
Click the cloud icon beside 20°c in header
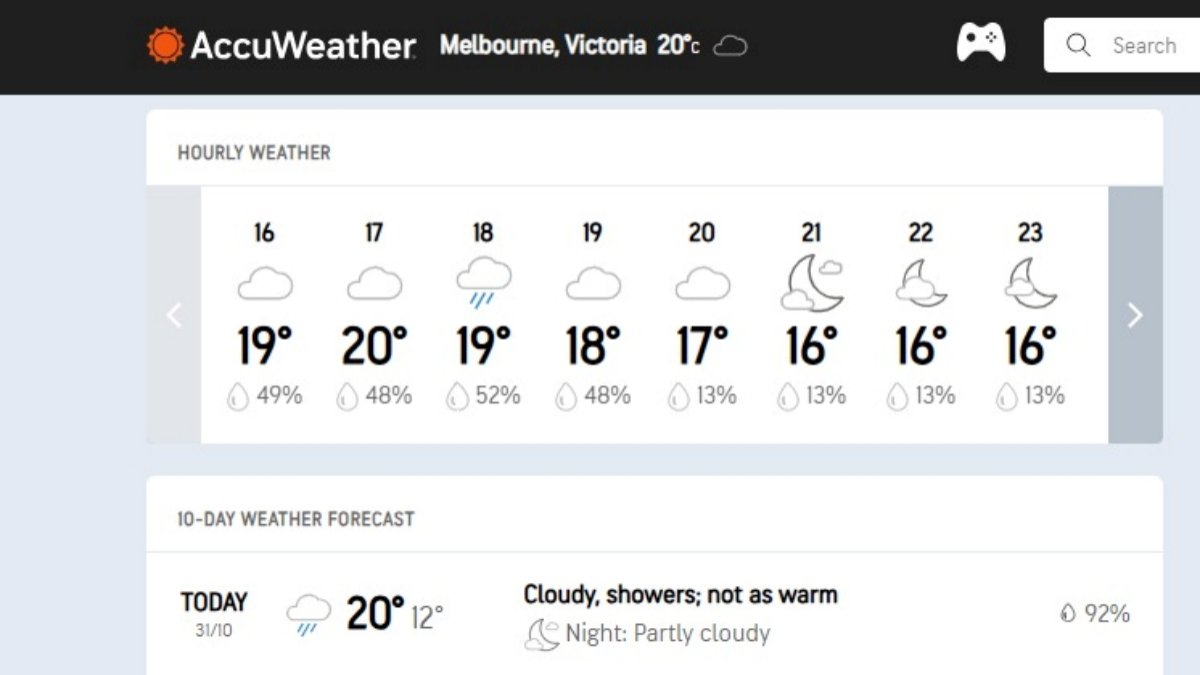click(x=729, y=46)
